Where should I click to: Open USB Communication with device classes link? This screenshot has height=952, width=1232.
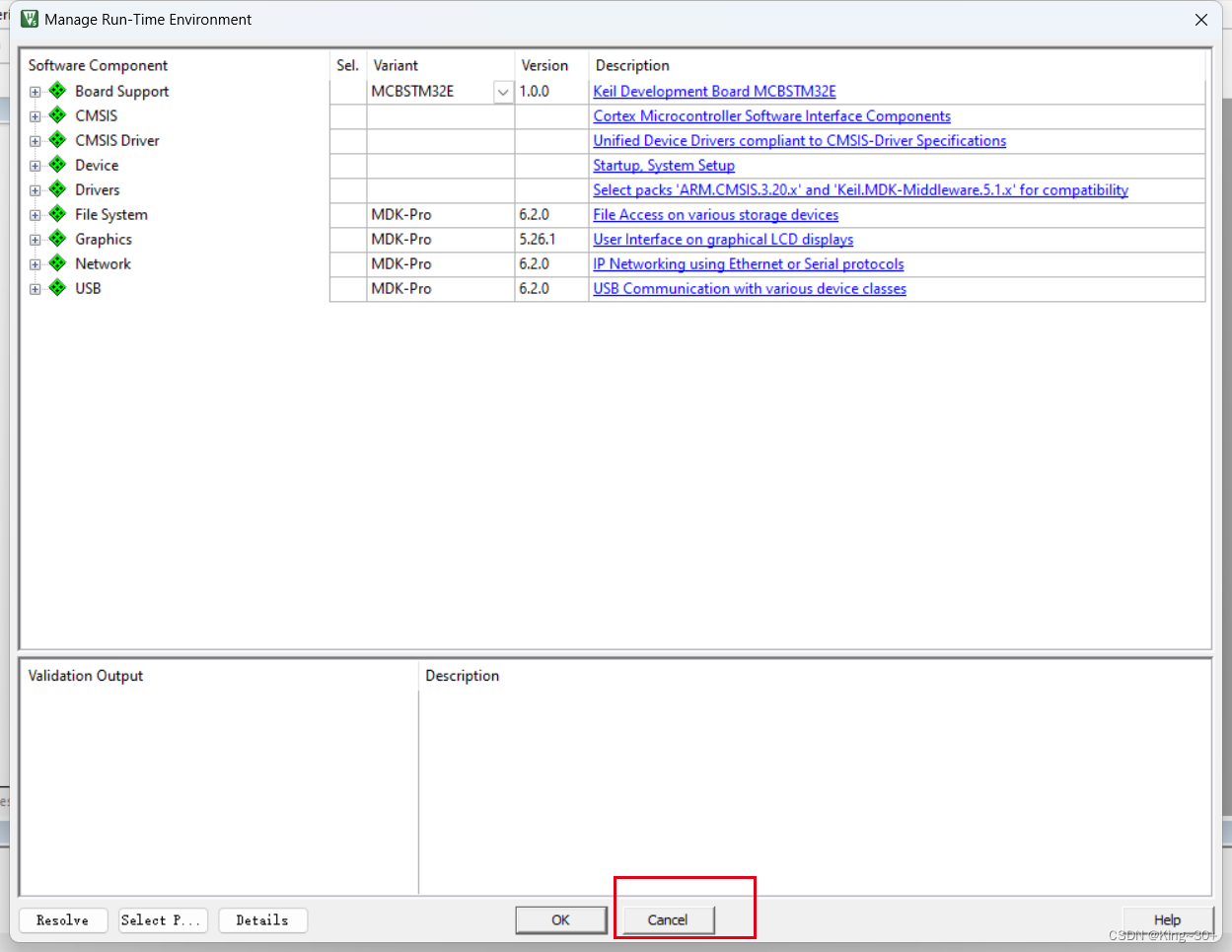(x=750, y=288)
